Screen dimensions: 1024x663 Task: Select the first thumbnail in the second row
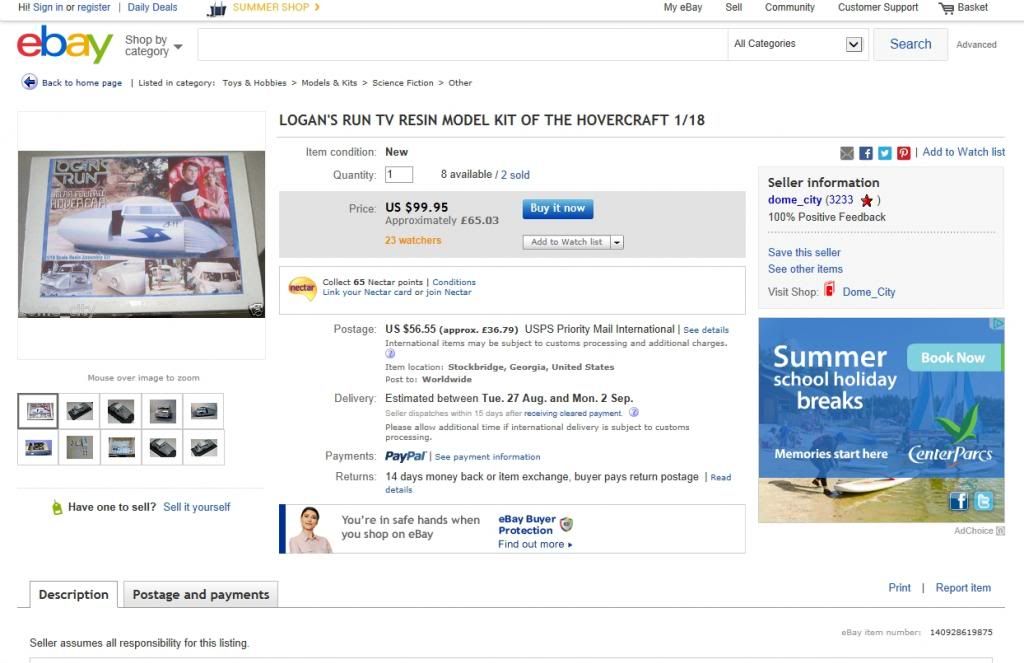(38, 447)
